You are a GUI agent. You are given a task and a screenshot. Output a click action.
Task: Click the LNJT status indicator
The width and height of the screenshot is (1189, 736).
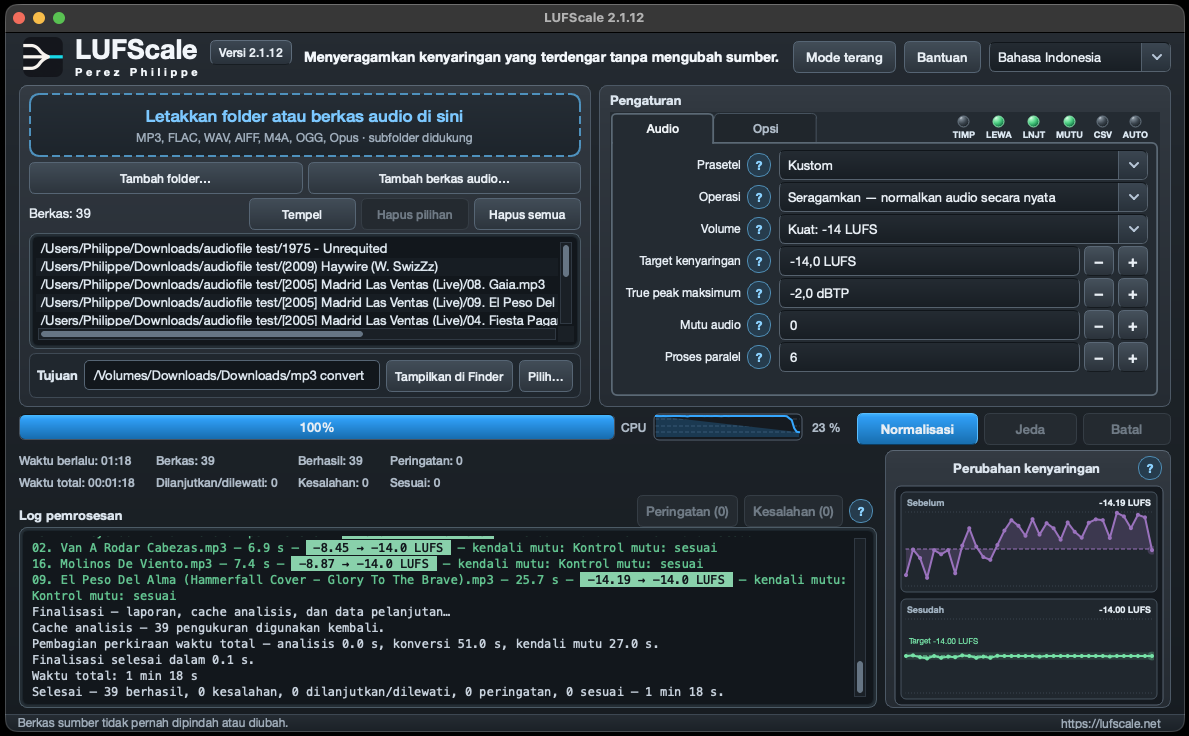click(1034, 127)
